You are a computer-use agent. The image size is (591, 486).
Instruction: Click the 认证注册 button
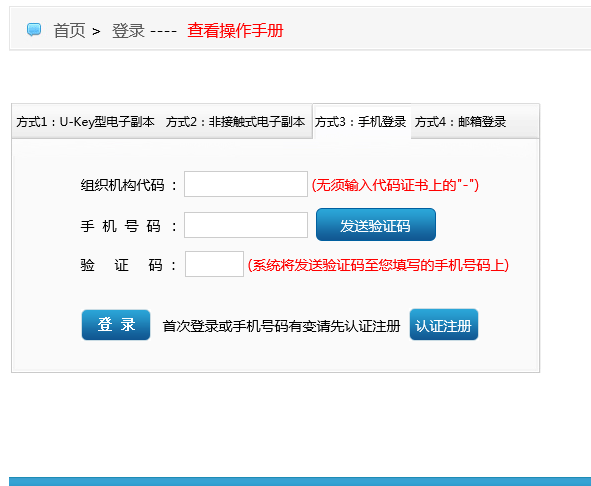(444, 325)
